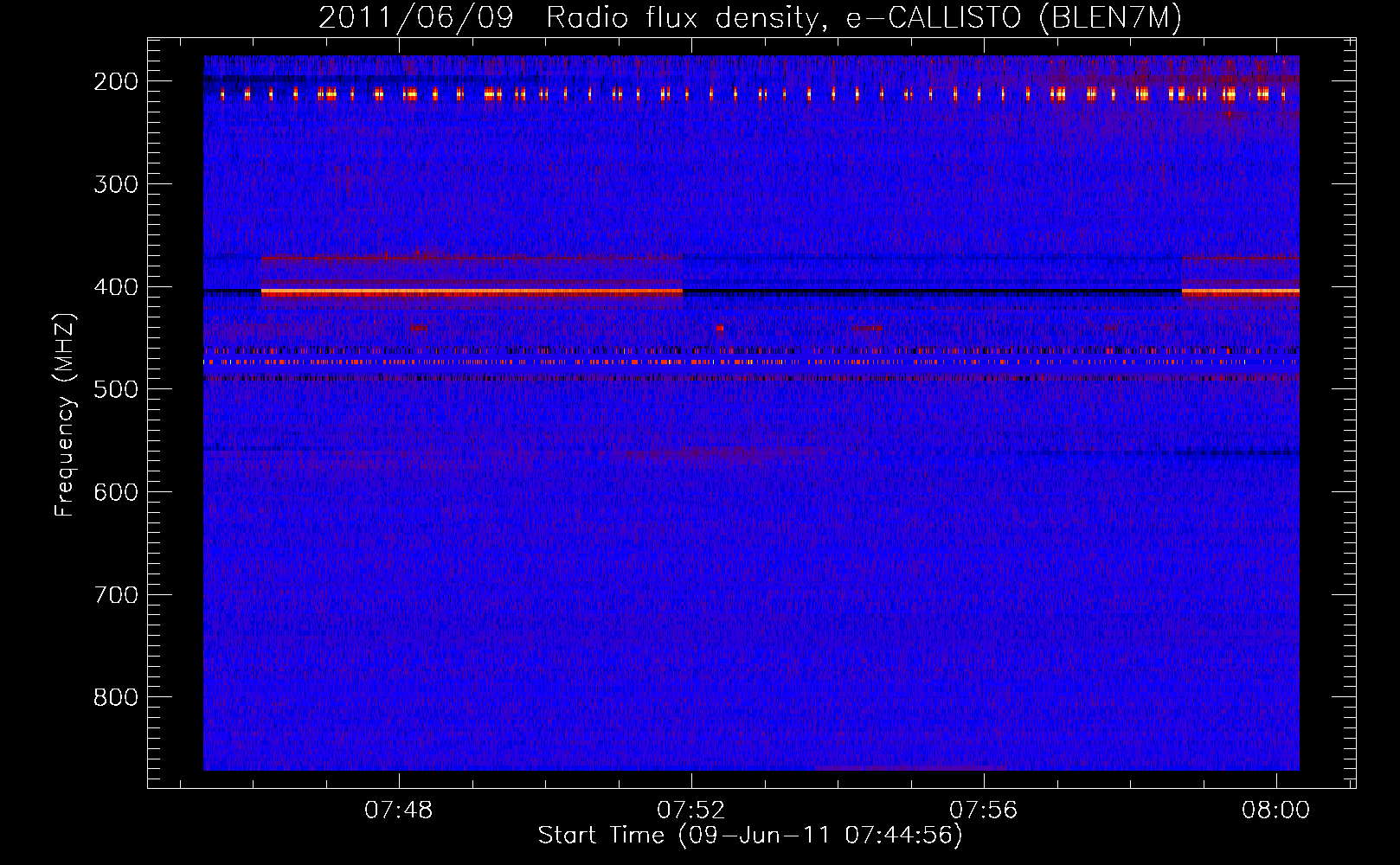Click the bright red band near 400 MHz starting before 07:48
1400x865 pixels.
(472, 292)
